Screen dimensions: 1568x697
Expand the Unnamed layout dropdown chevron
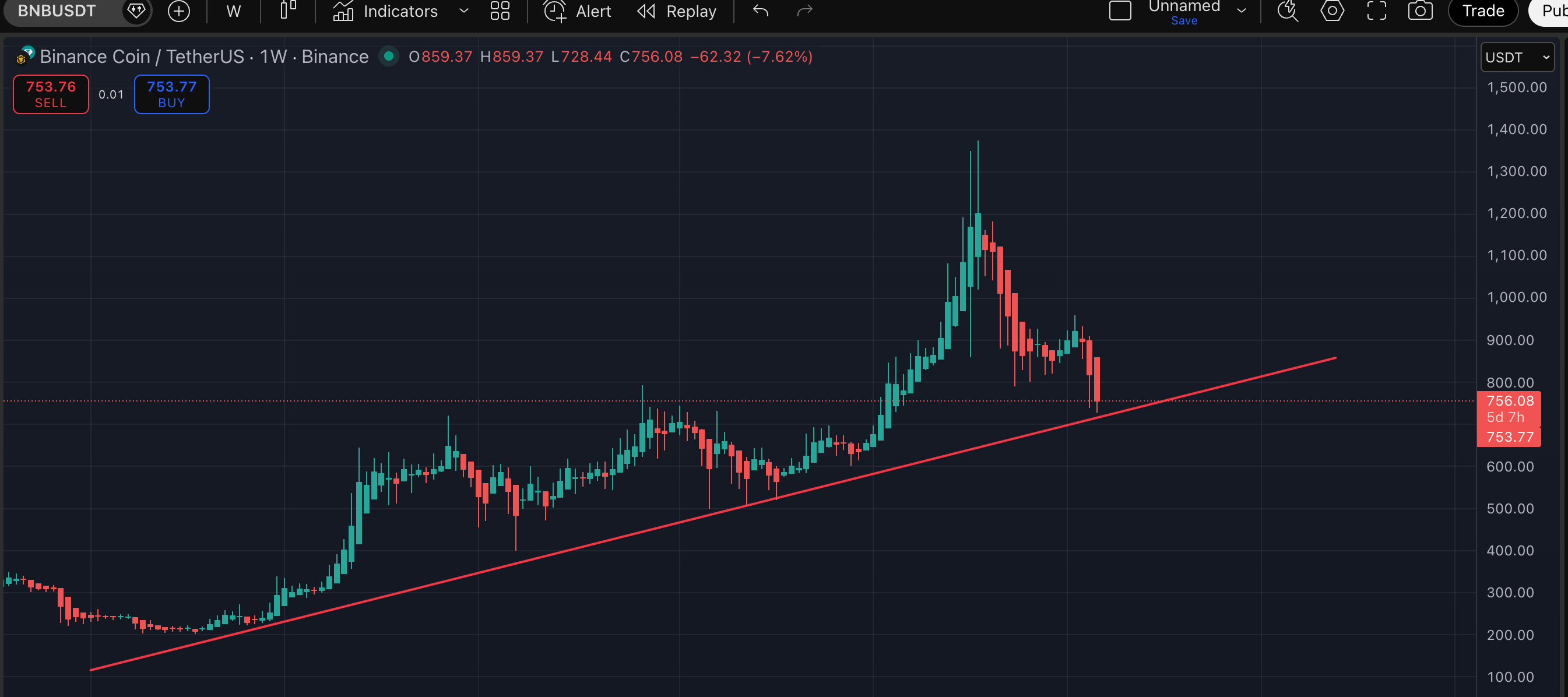pyautogui.click(x=1242, y=11)
